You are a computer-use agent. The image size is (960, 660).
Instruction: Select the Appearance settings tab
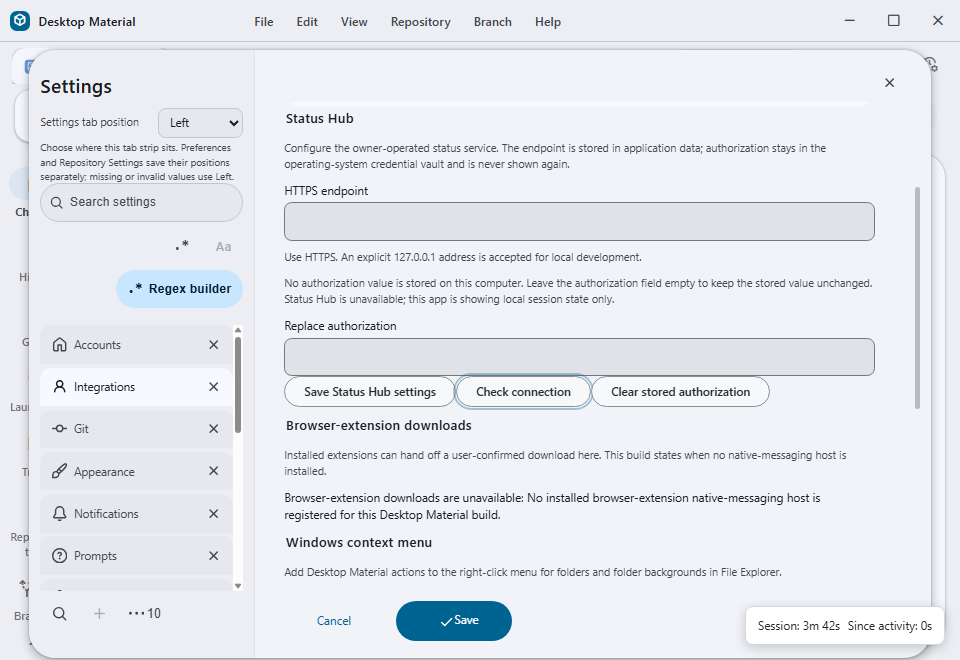click(x=136, y=471)
